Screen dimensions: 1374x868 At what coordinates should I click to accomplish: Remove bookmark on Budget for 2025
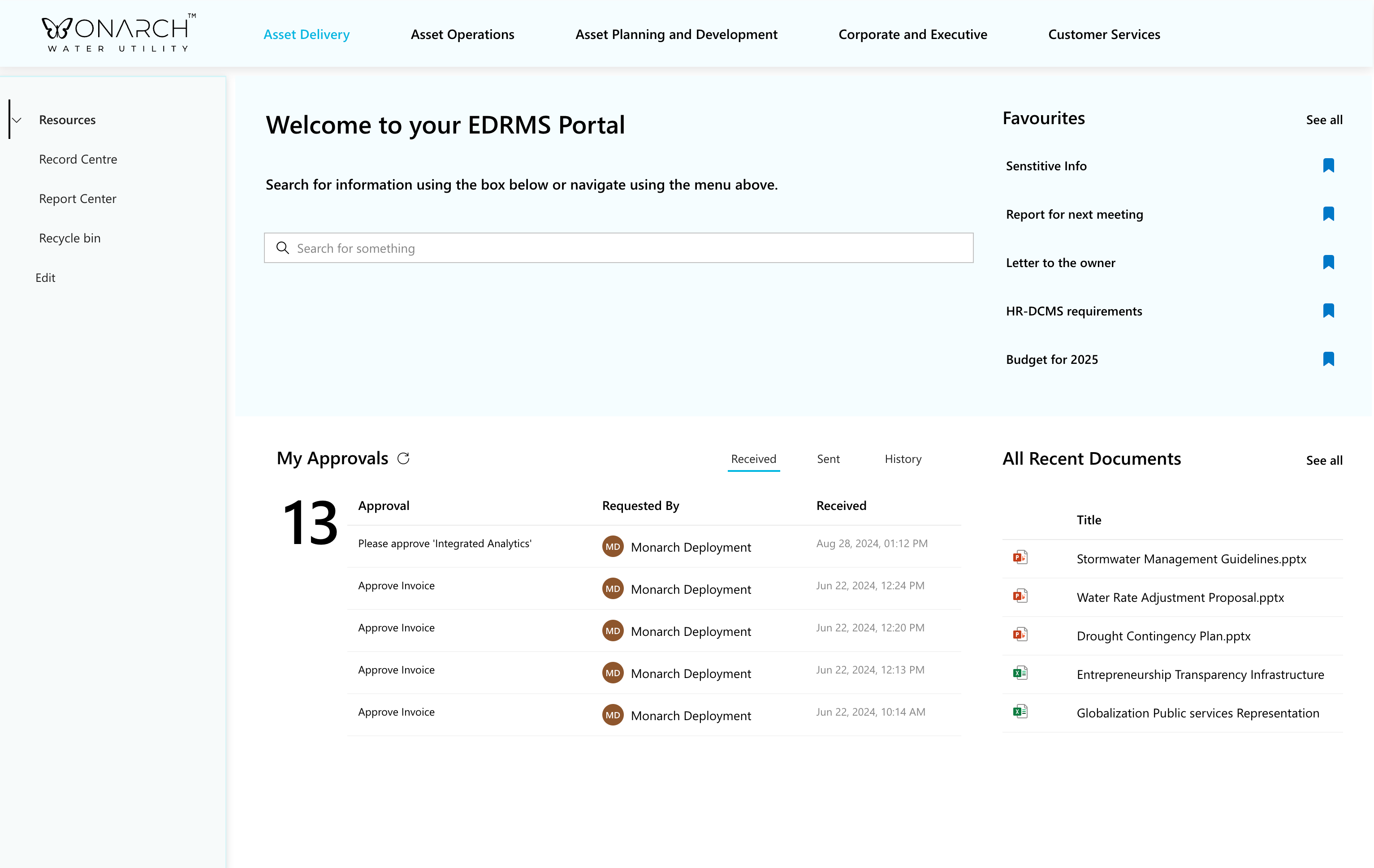point(1328,359)
